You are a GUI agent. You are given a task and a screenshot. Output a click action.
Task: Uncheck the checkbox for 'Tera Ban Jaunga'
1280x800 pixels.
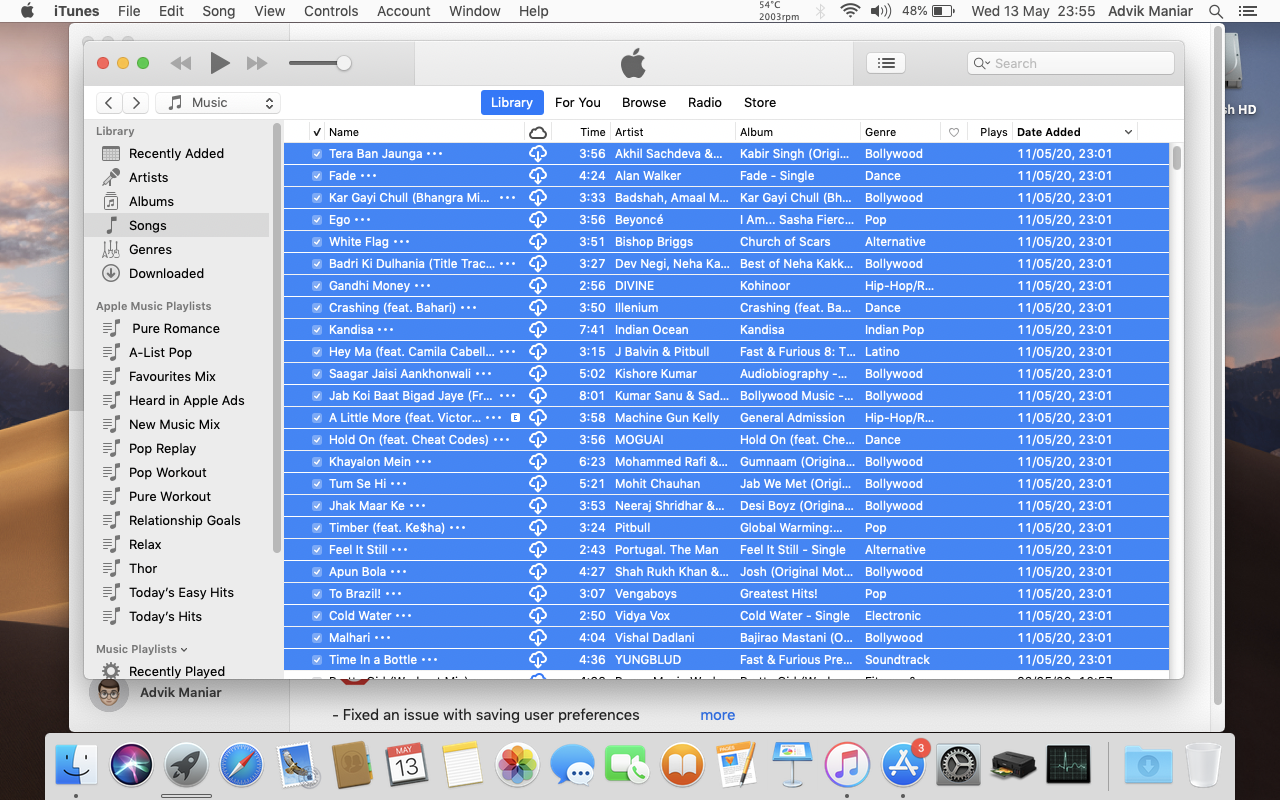coord(317,154)
